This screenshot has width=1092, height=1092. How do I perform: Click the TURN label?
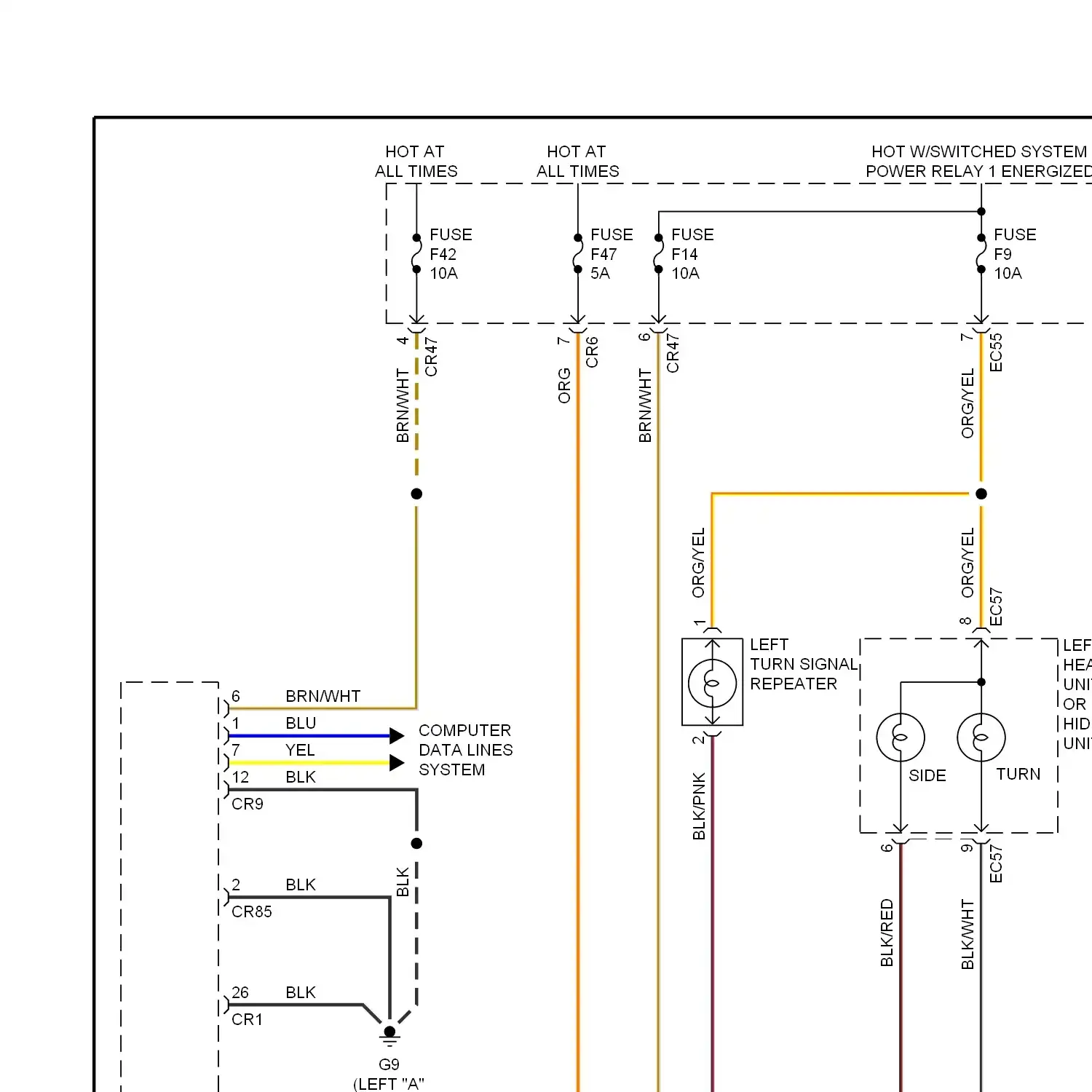click(x=1018, y=774)
